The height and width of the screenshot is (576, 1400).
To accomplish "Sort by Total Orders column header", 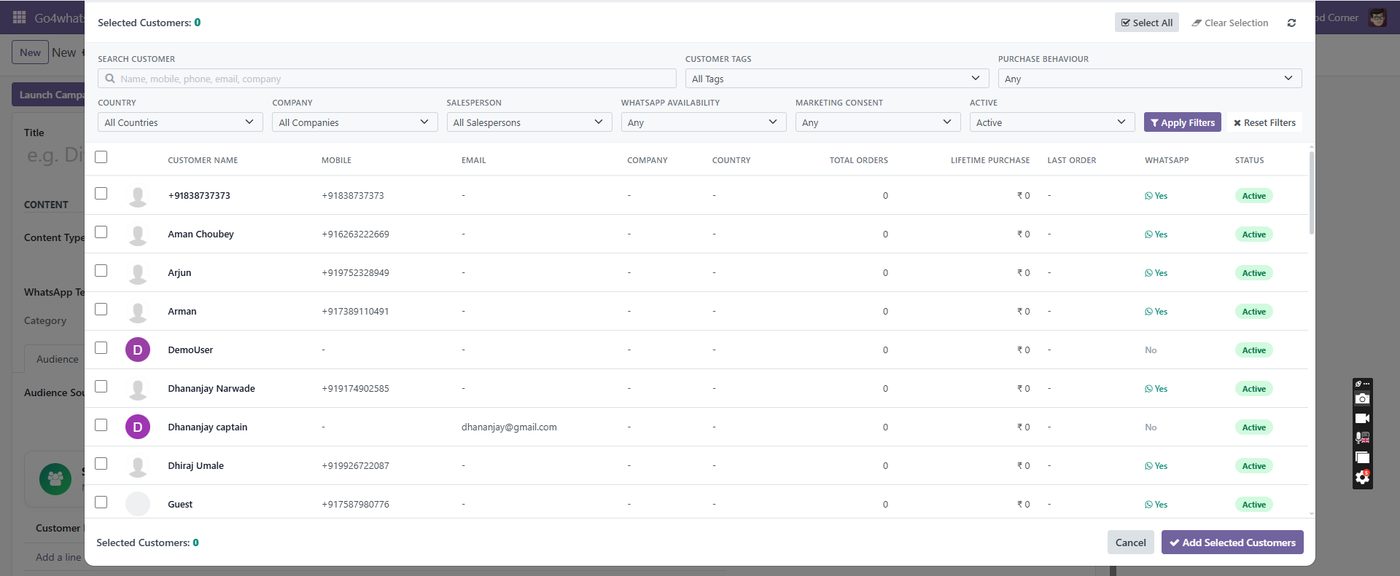I will [859, 160].
